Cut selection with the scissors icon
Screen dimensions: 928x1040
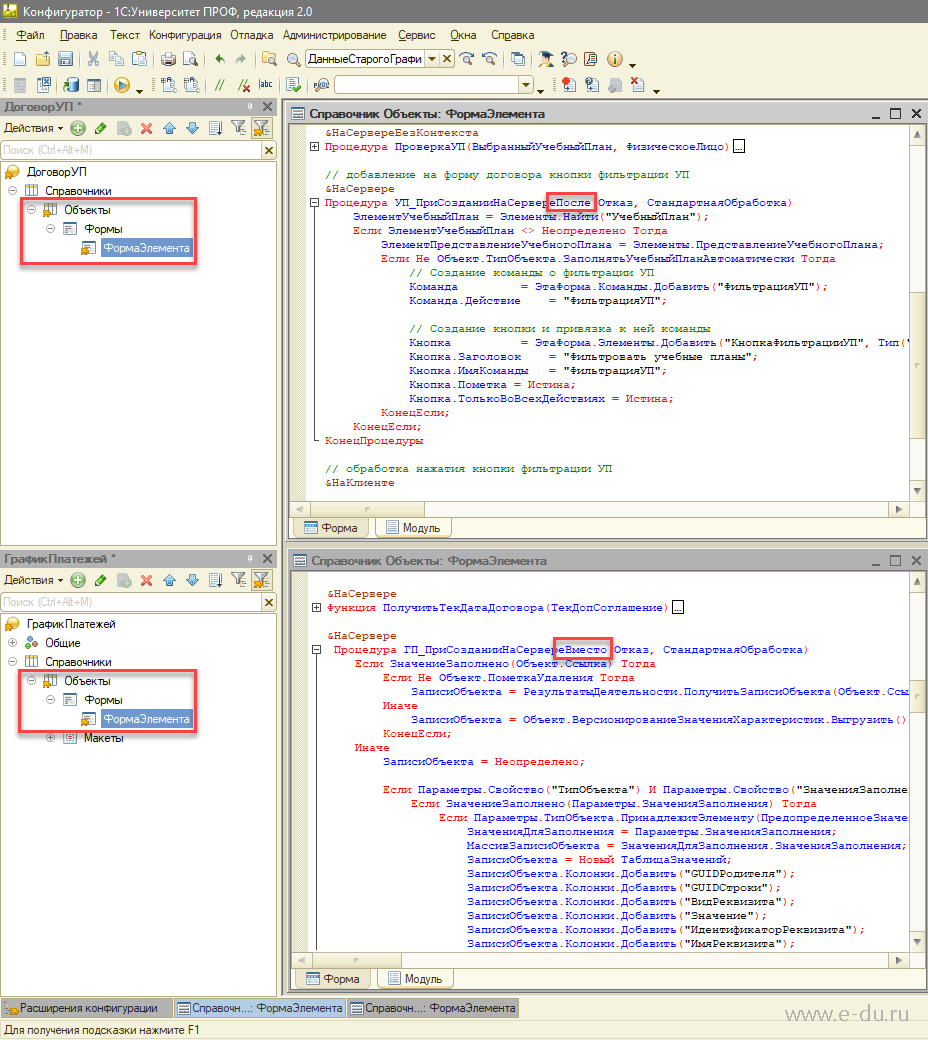94,59
